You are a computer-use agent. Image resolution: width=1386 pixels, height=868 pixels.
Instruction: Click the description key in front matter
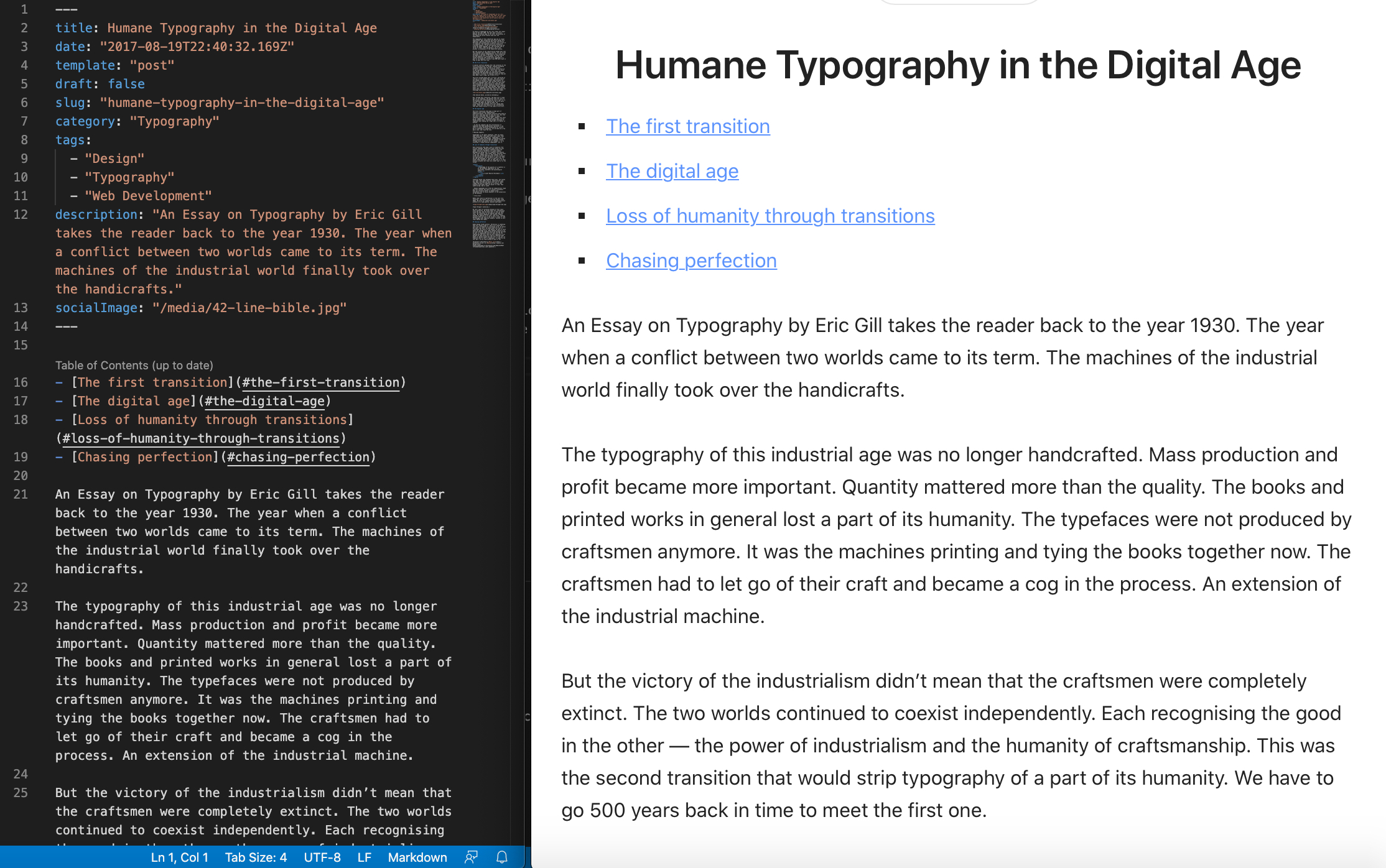click(96, 215)
